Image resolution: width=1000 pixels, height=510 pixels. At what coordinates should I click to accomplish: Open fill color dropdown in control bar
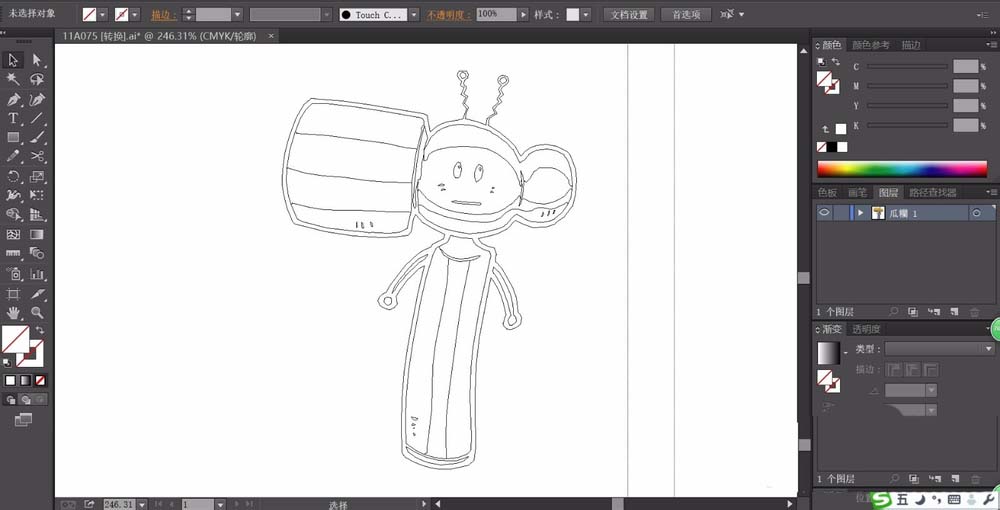point(102,14)
